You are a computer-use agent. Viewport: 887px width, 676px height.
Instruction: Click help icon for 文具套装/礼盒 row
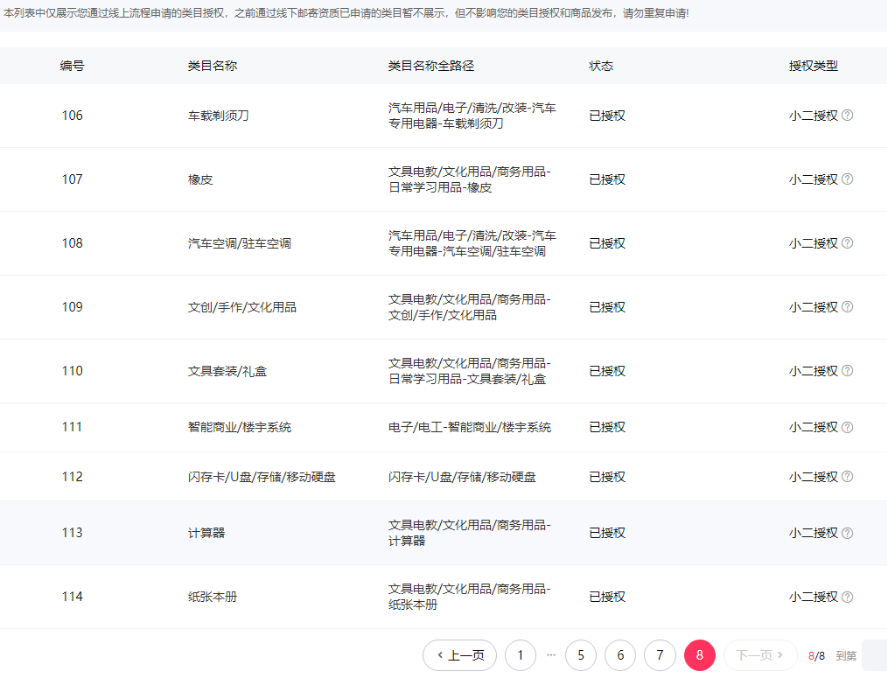pyautogui.click(x=847, y=371)
